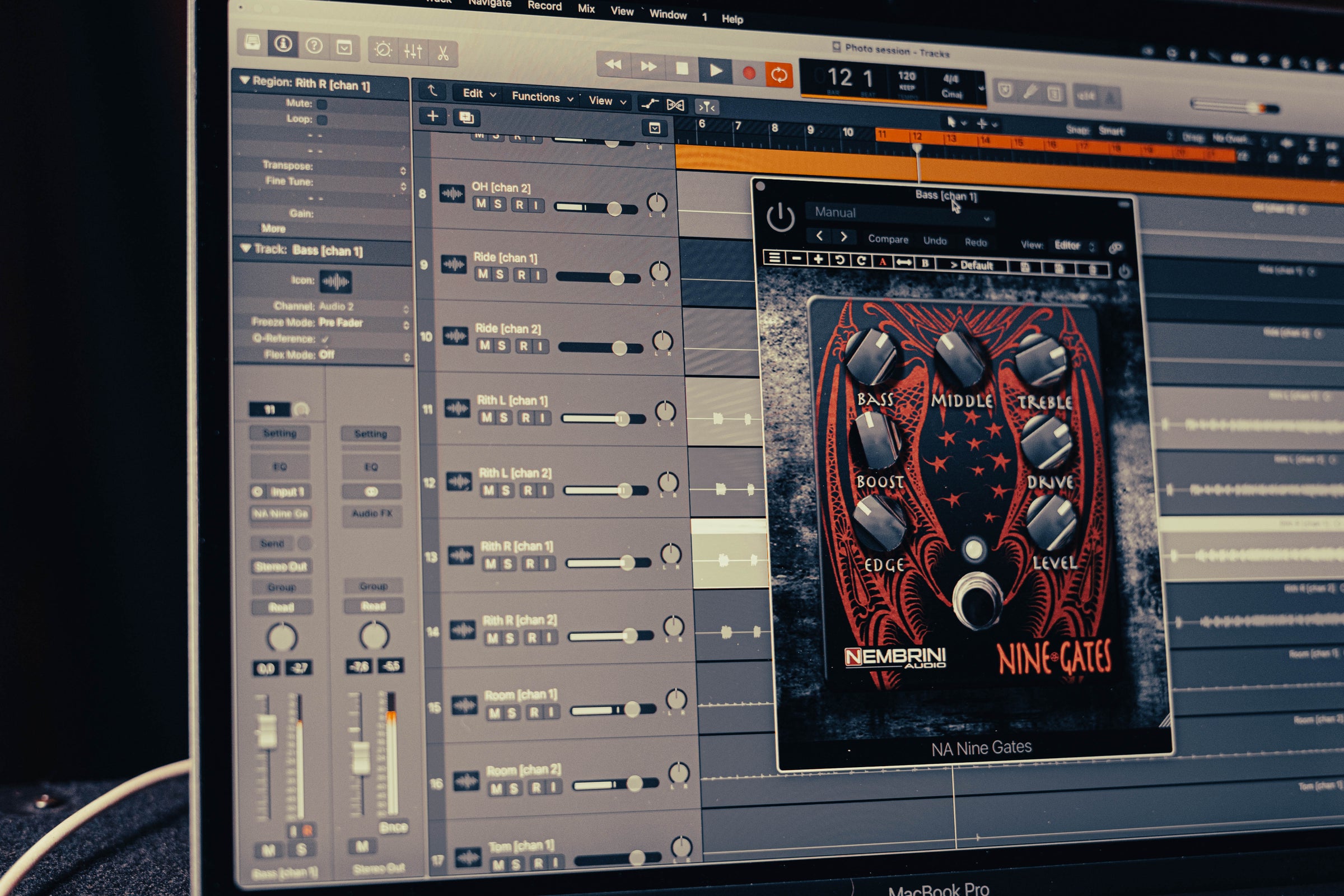The height and width of the screenshot is (896, 1344).
Task: Open the Functions menu in the editor
Action: point(537,97)
